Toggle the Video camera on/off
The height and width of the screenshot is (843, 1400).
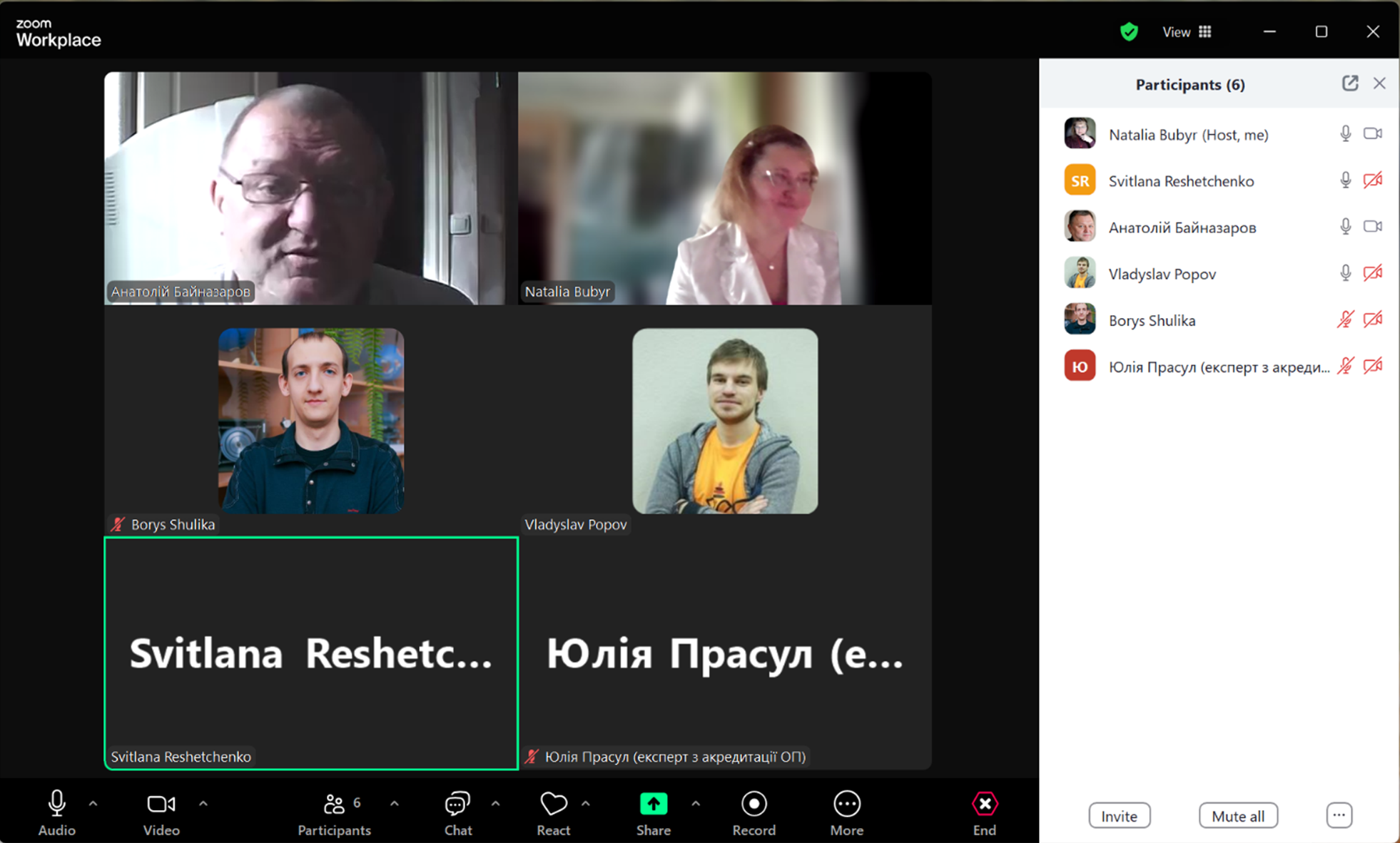click(161, 804)
